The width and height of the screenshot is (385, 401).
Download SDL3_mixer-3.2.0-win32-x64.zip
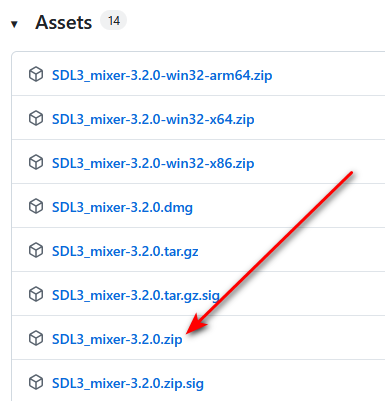(153, 119)
